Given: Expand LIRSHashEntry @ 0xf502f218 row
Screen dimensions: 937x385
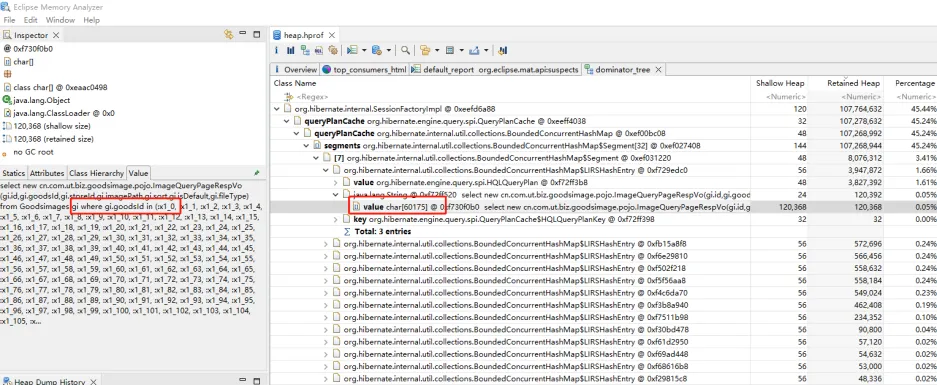Looking at the screenshot, I should click(326, 268).
